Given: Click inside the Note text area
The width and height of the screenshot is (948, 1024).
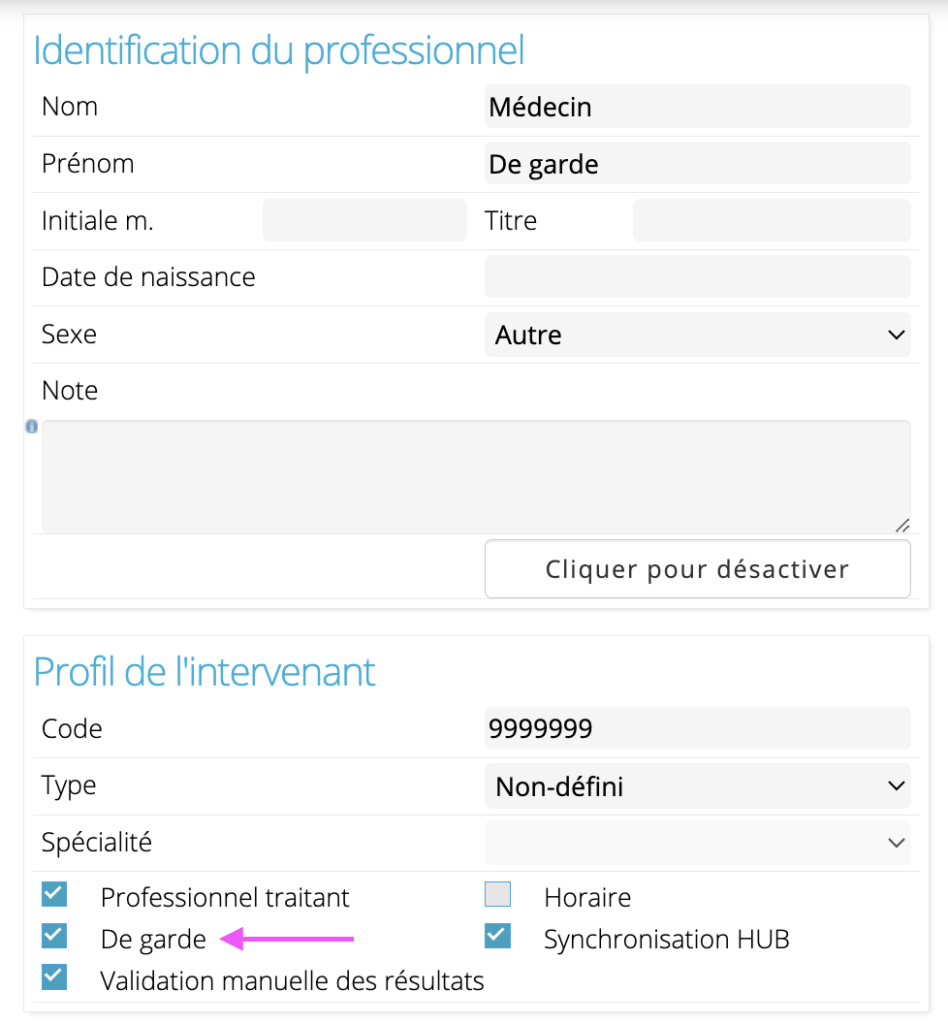Looking at the screenshot, I should [x=476, y=477].
